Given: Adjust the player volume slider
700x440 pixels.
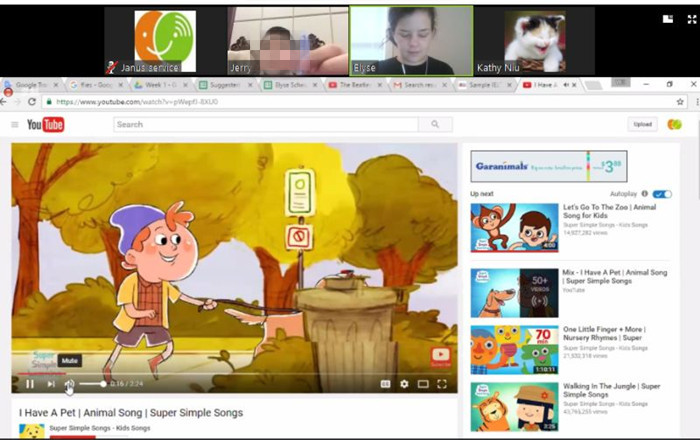Looking at the screenshot, I should point(92,384).
